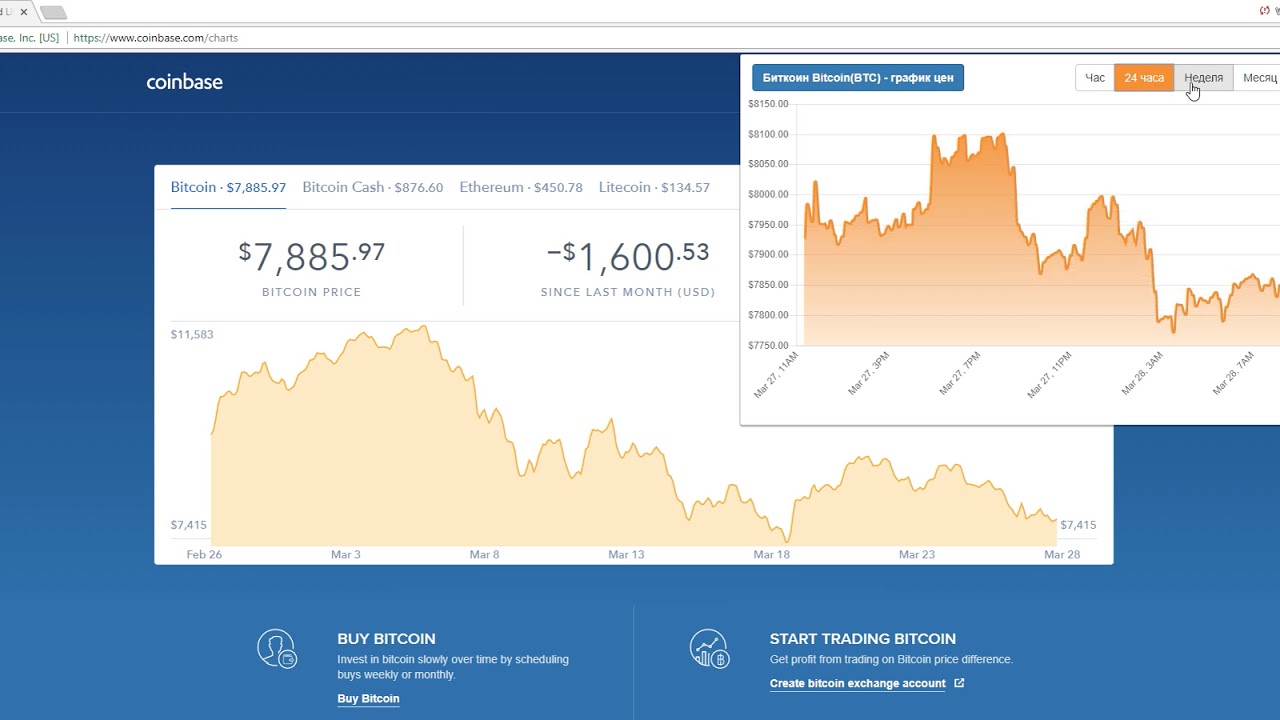
Task: Click the BUY BITCOIN heading
Action: coord(386,639)
